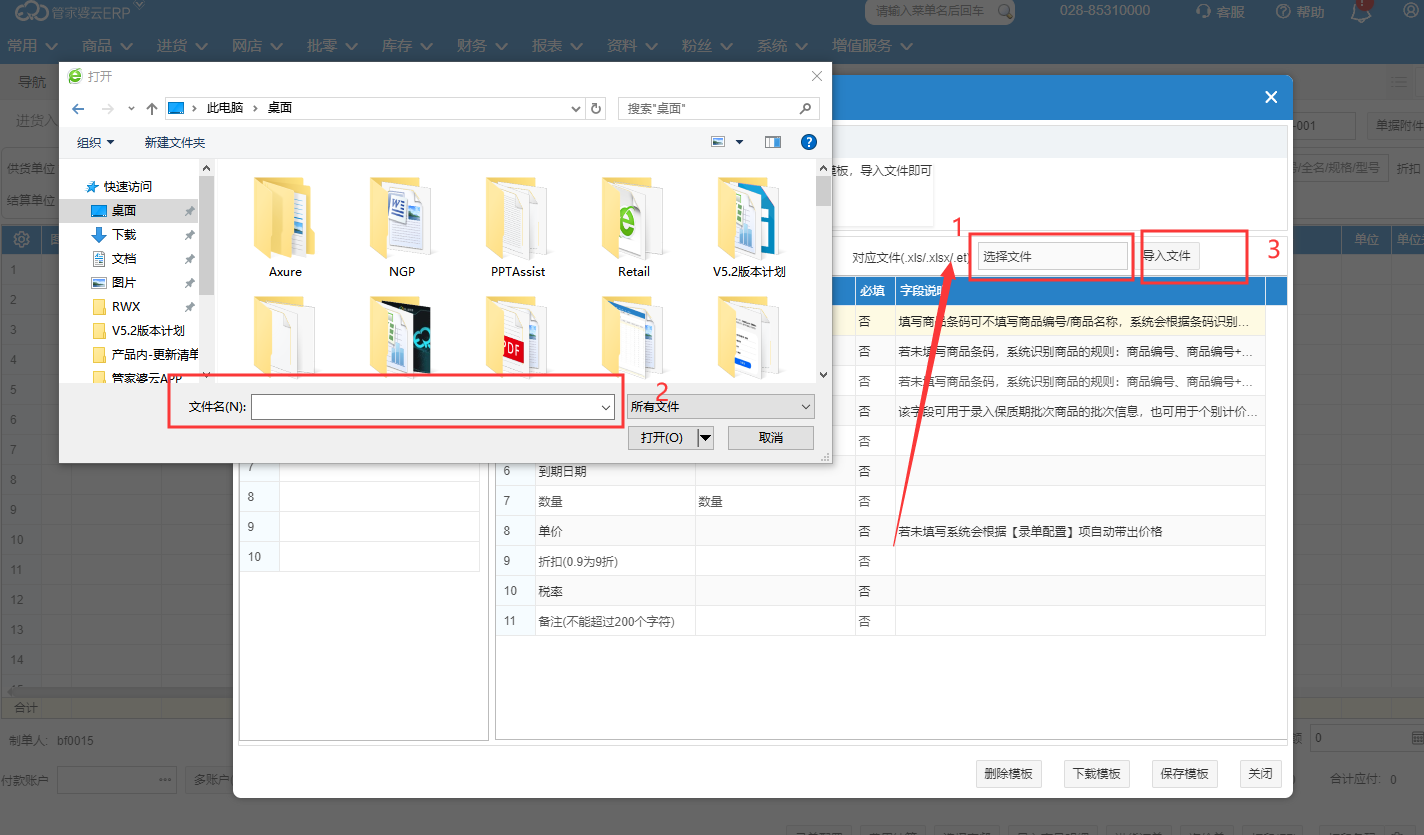Click the 删除模板 button

click(x=1009, y=773)
